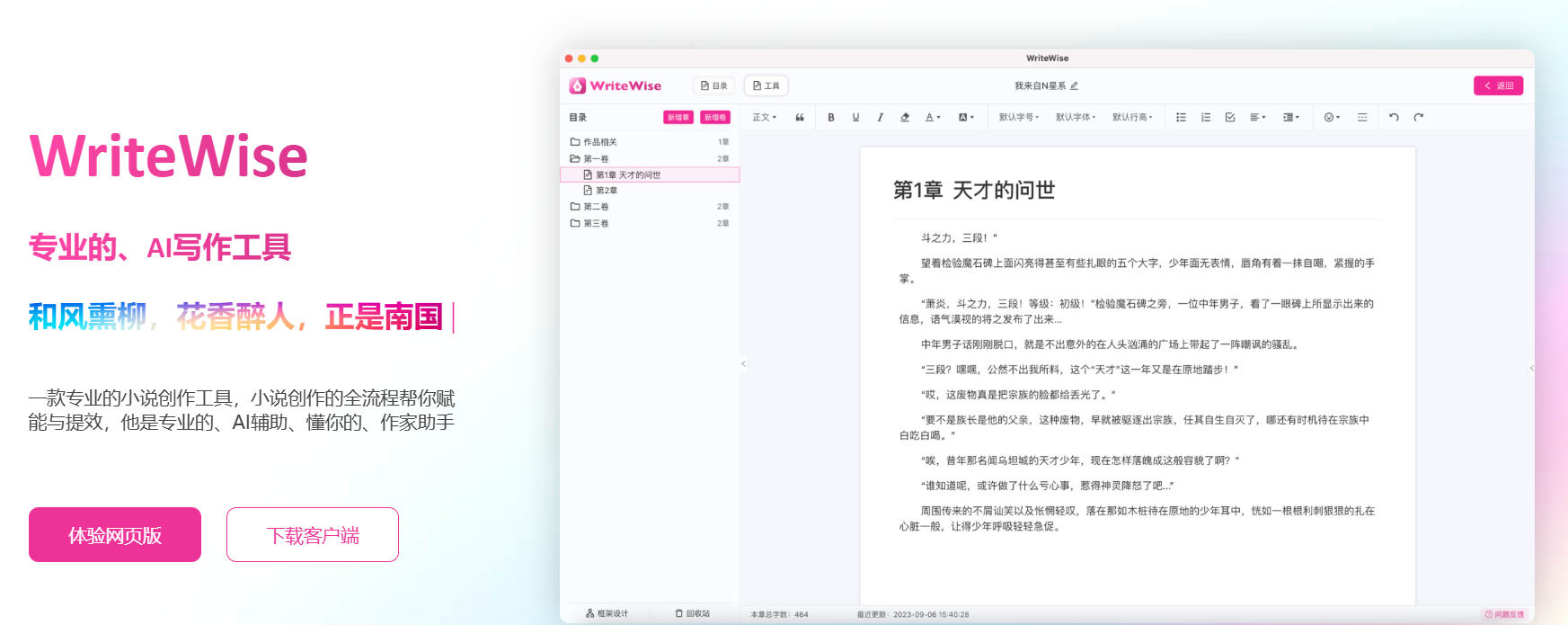This screenshot has height=625, width=1568.
Task: Insert a numbered list
Action: (1206, 118)
